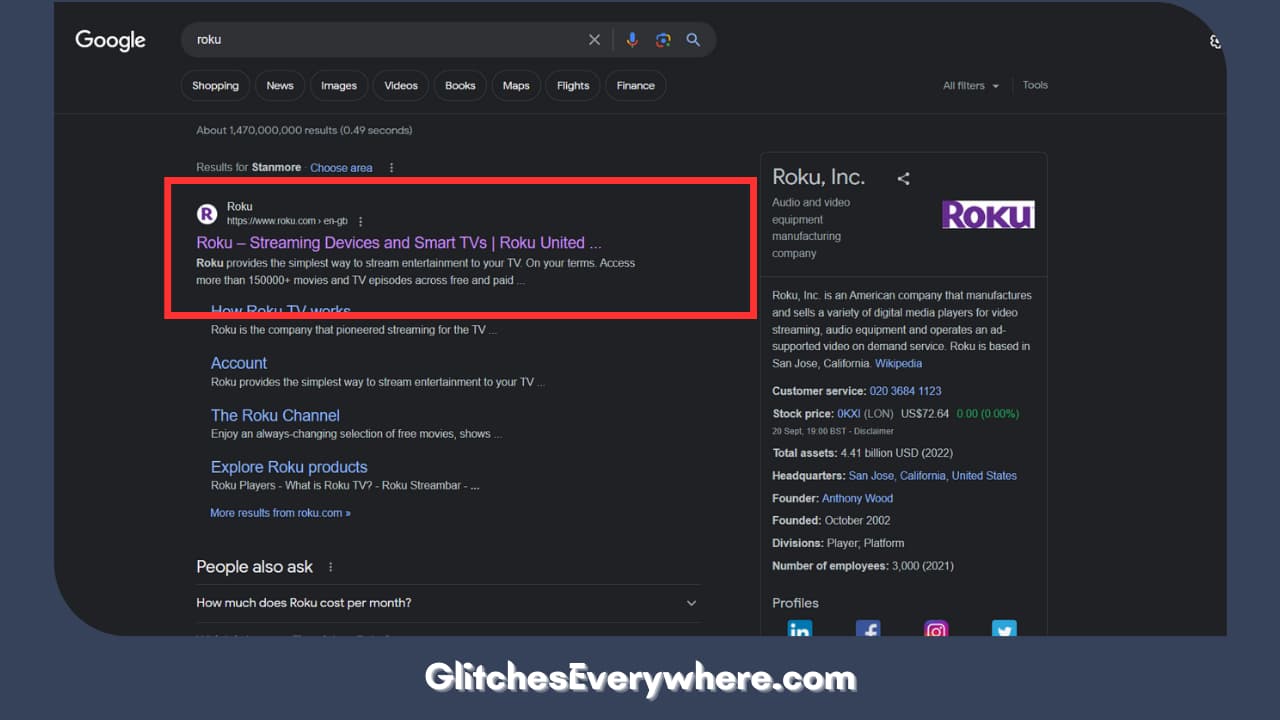Click the 'Profiles' heading

tap(795, 603)
